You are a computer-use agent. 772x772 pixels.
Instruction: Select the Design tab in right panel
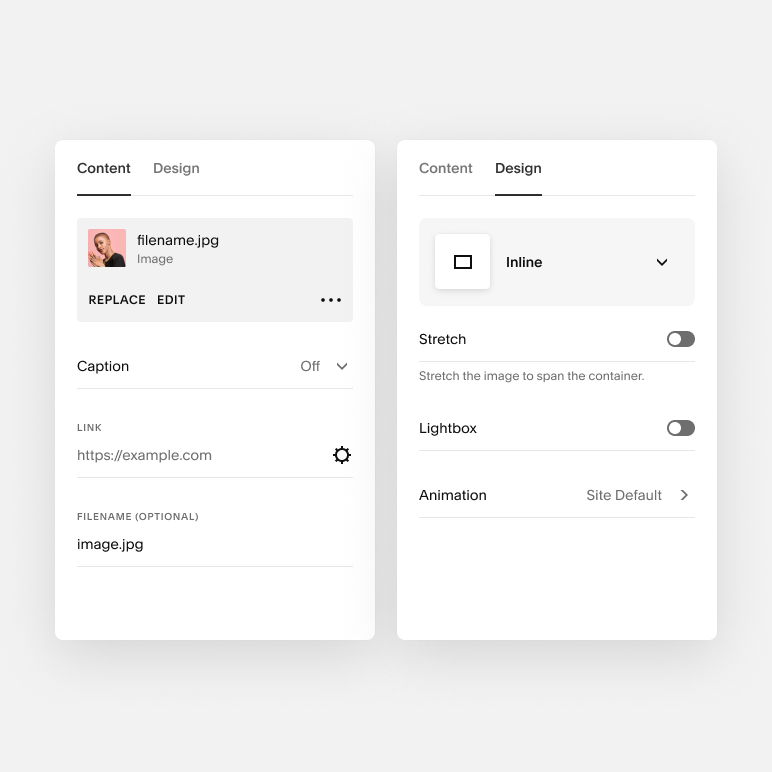pyautogui.click(x=518, y=168)
